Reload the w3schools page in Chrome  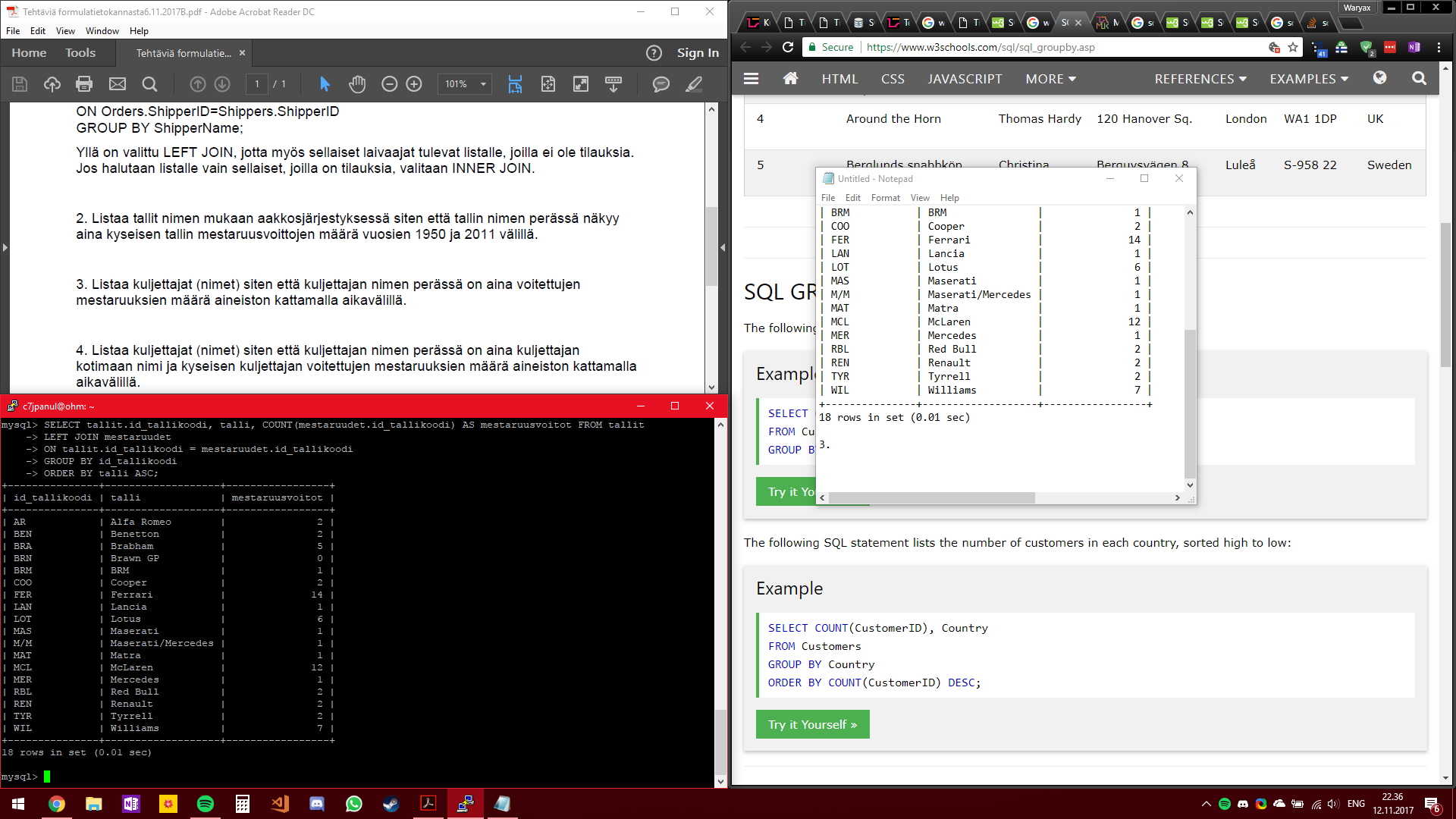click(788, 47)
